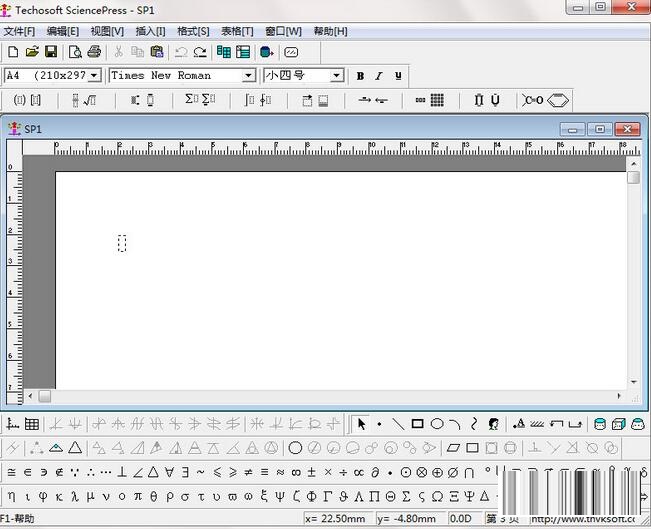Open print preview from the toolbar
Image resolution: width=651 pixels, height=529 pixels.
coord(75,52)
